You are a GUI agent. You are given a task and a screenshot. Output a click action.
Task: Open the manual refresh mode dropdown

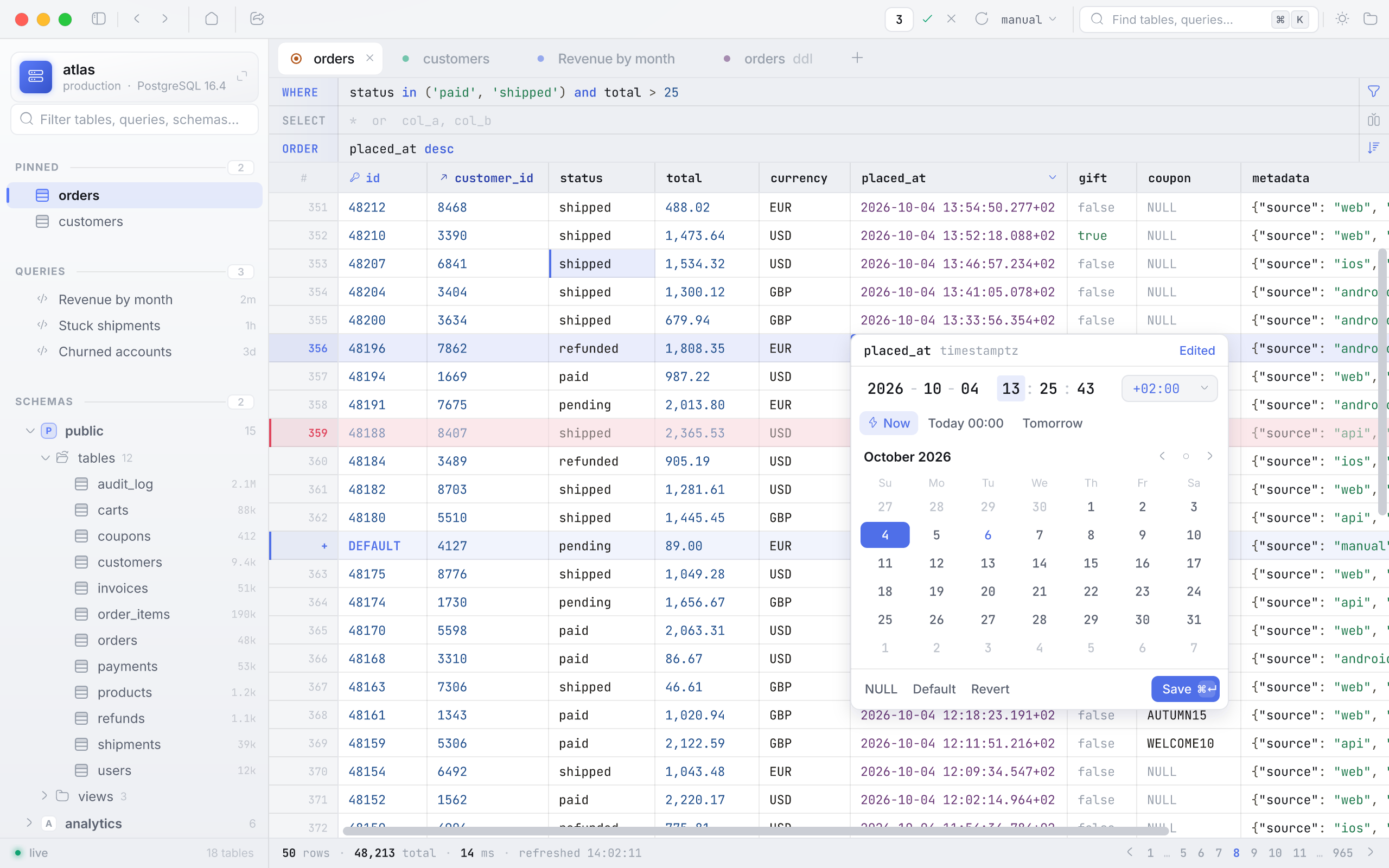pyautogui.click(x=1029, y=20)
